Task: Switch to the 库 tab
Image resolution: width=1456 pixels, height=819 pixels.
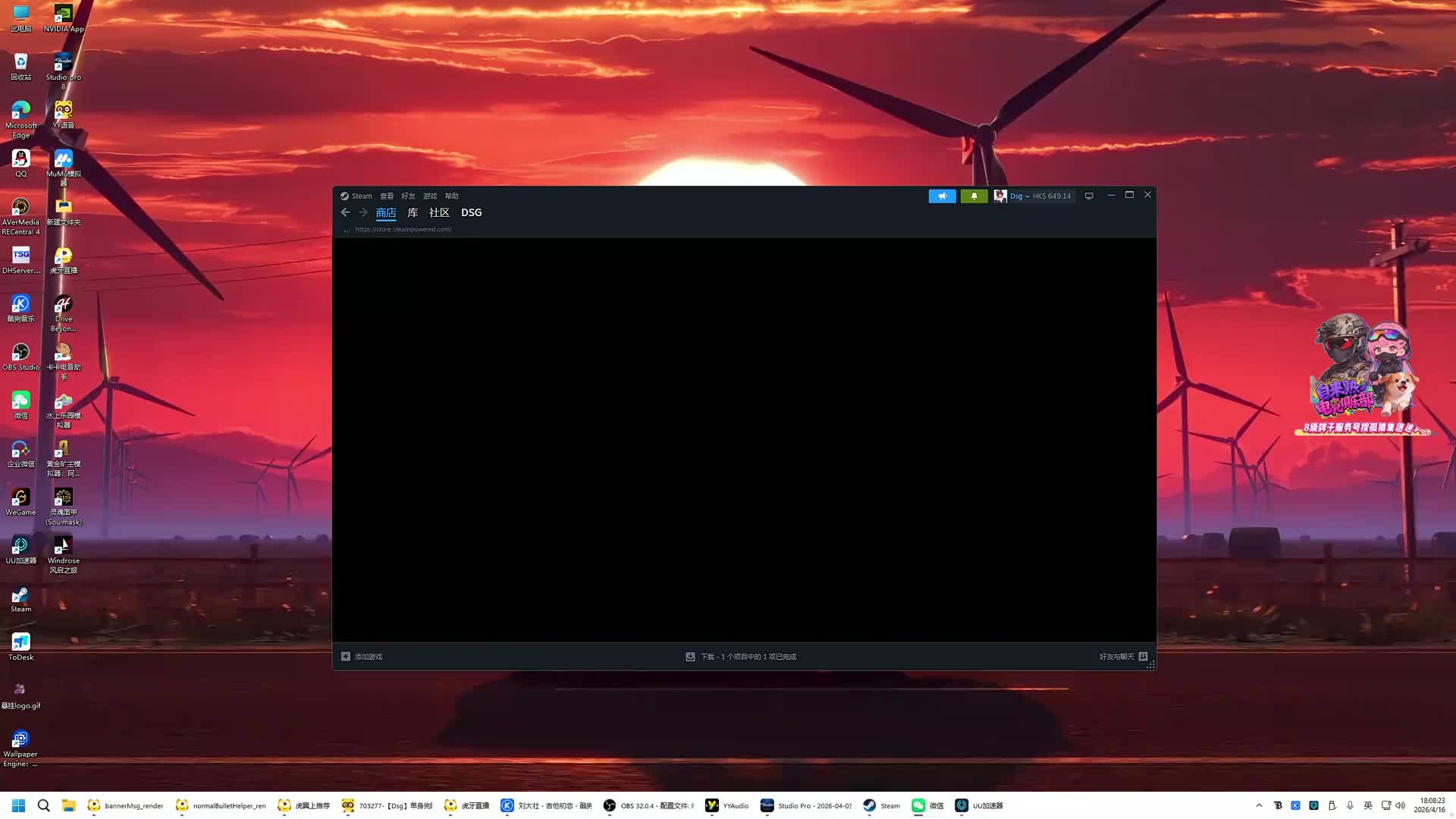Action: [x=413, y=212]
